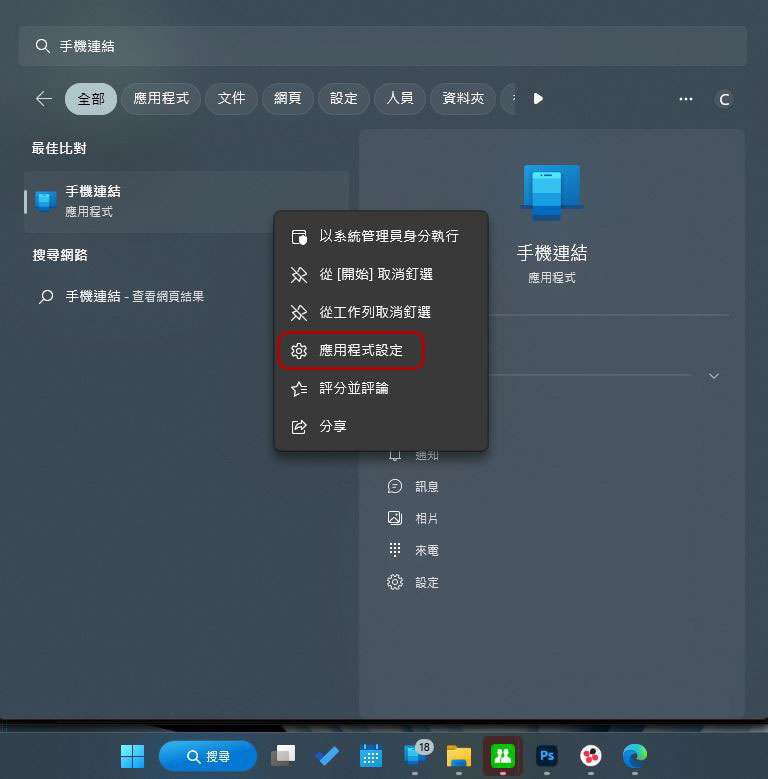Open the Phone Link taskbar icon with badge 18
768x779 pixels.
point(415,756)
